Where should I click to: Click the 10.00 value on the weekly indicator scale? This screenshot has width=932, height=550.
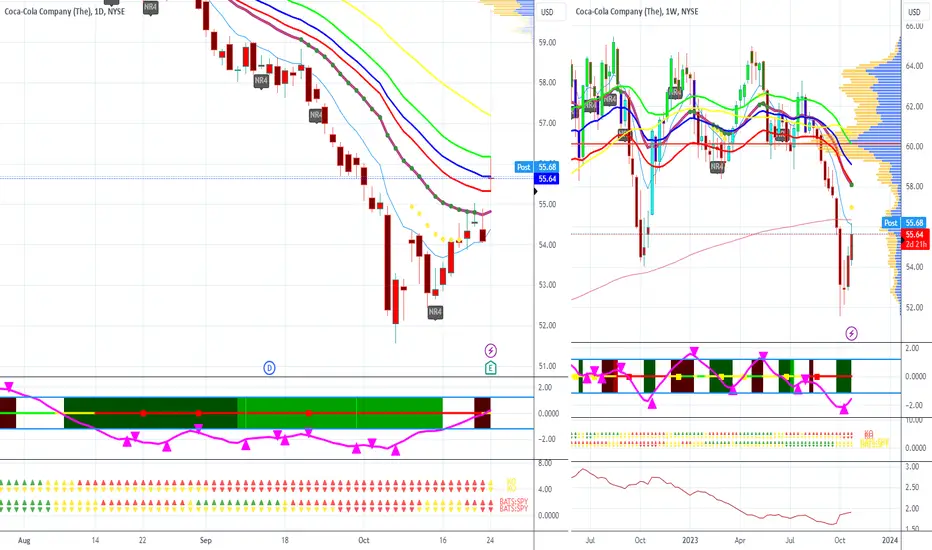pyautogui.click(x=914, y=420)
